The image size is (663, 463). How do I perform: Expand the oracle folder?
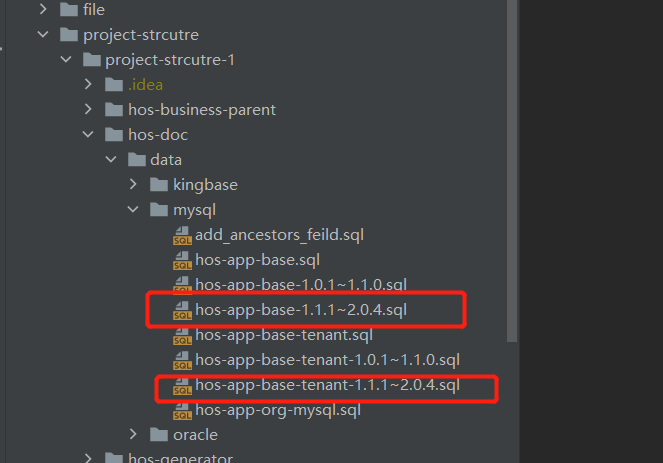click(x=134, y=434)
